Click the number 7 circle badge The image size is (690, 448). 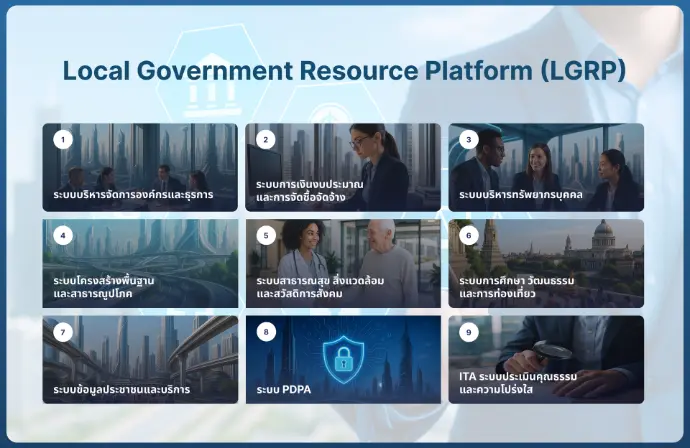63,332
